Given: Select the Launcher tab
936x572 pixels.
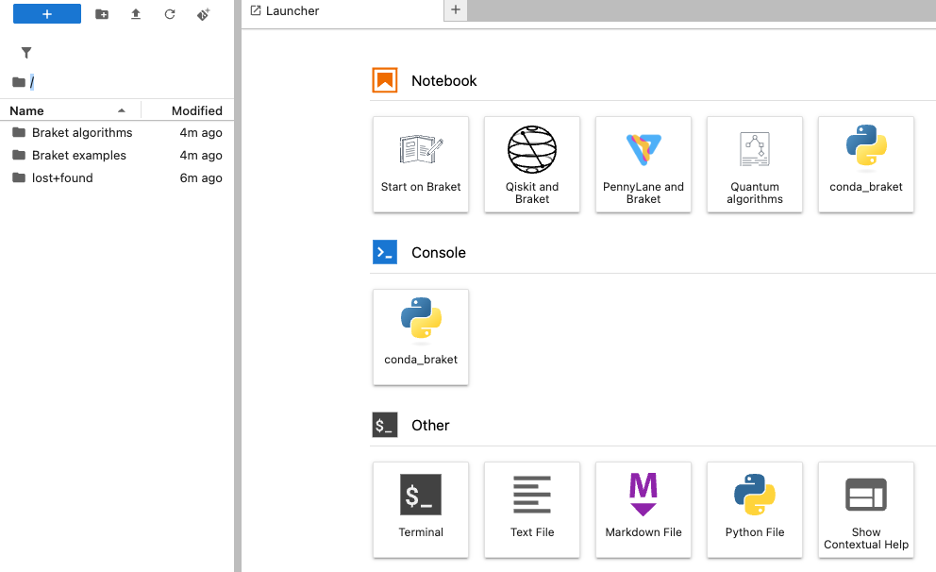Looking at the screenshot, I should pyautogui.click(x=292, y=11).
